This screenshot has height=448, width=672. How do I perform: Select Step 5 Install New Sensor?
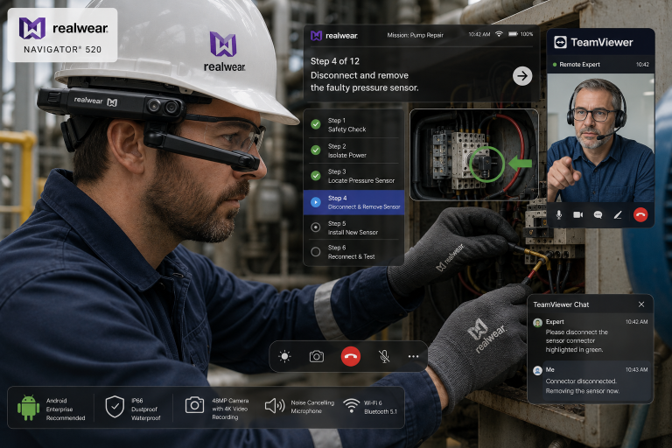(354, 228)
